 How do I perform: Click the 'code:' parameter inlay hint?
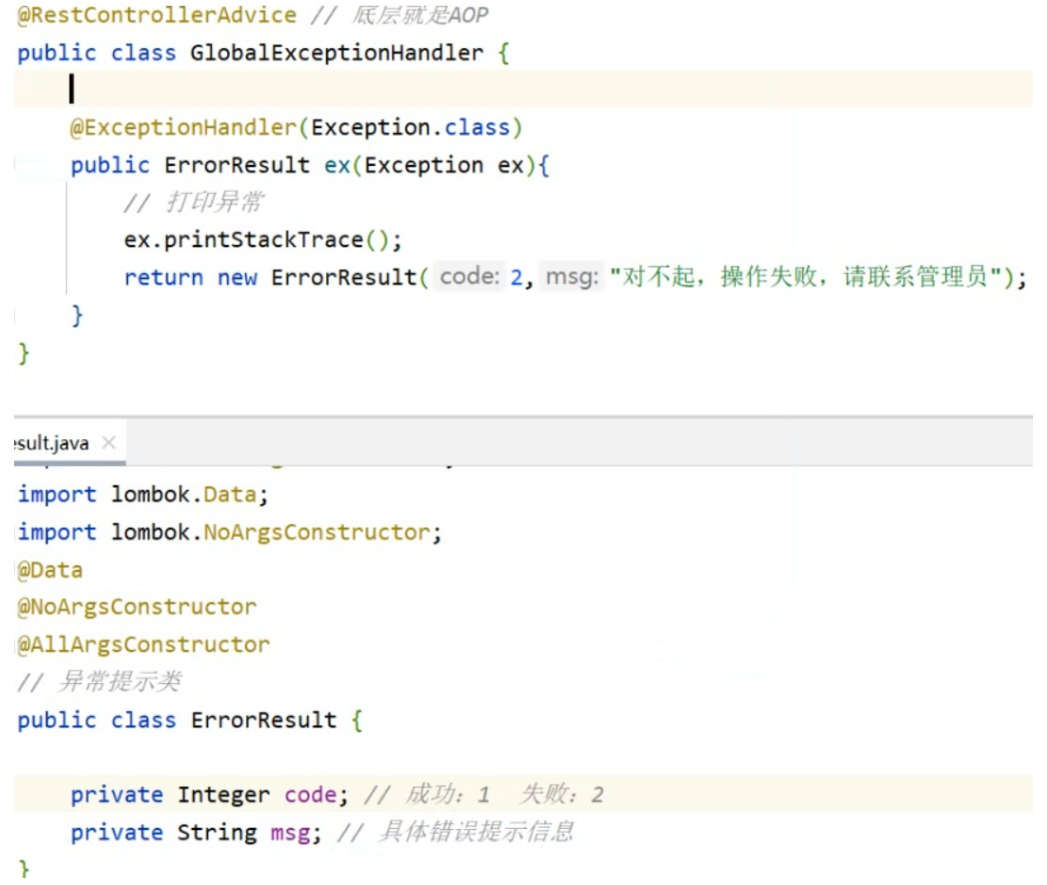pyautogui.click(x=469, y=277)
